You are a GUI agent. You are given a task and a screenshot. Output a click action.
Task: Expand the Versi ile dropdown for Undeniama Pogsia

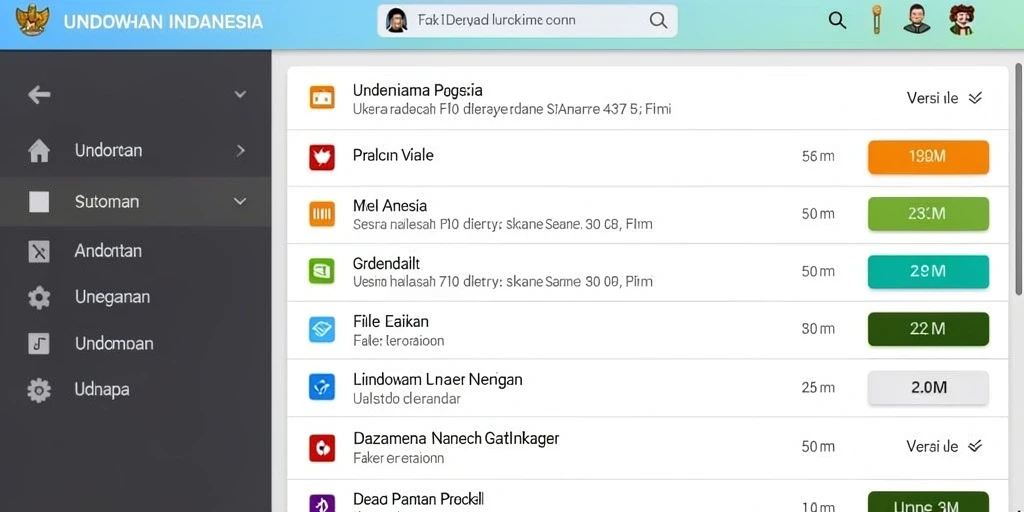[944, 98]
